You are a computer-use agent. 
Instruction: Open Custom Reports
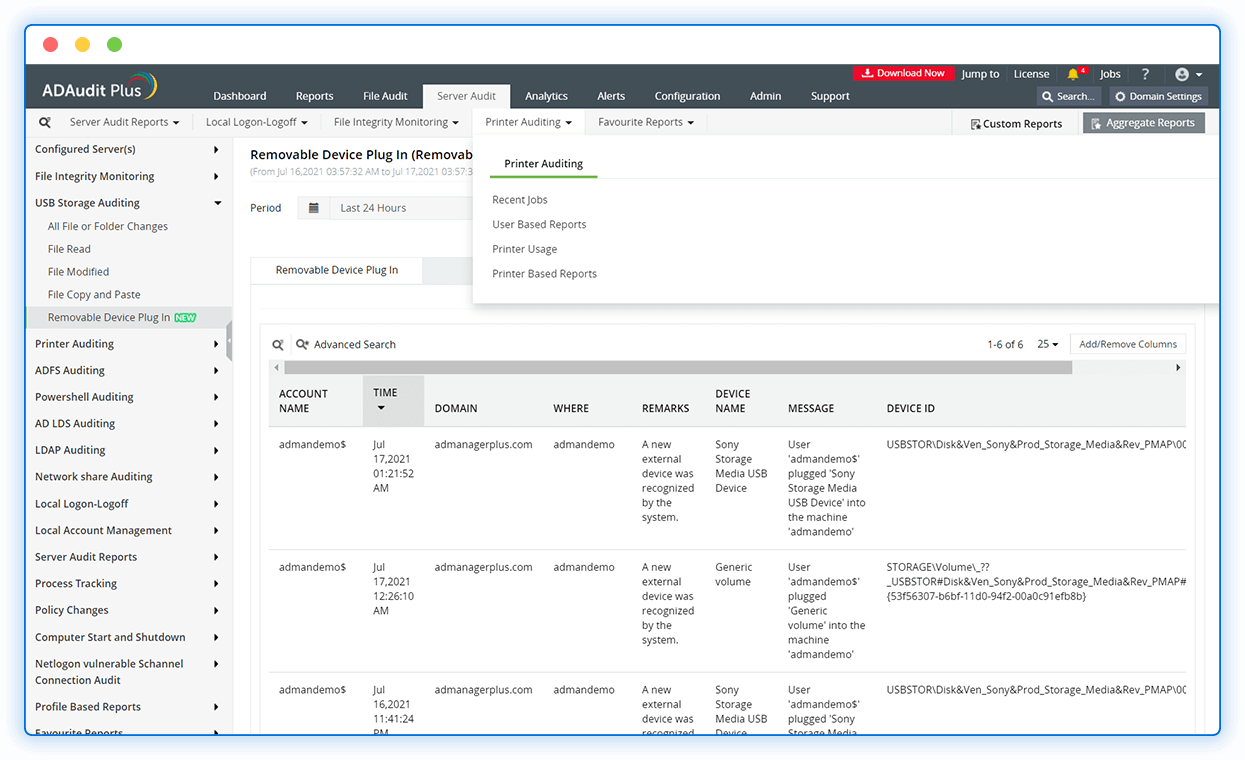point(1016,124)
